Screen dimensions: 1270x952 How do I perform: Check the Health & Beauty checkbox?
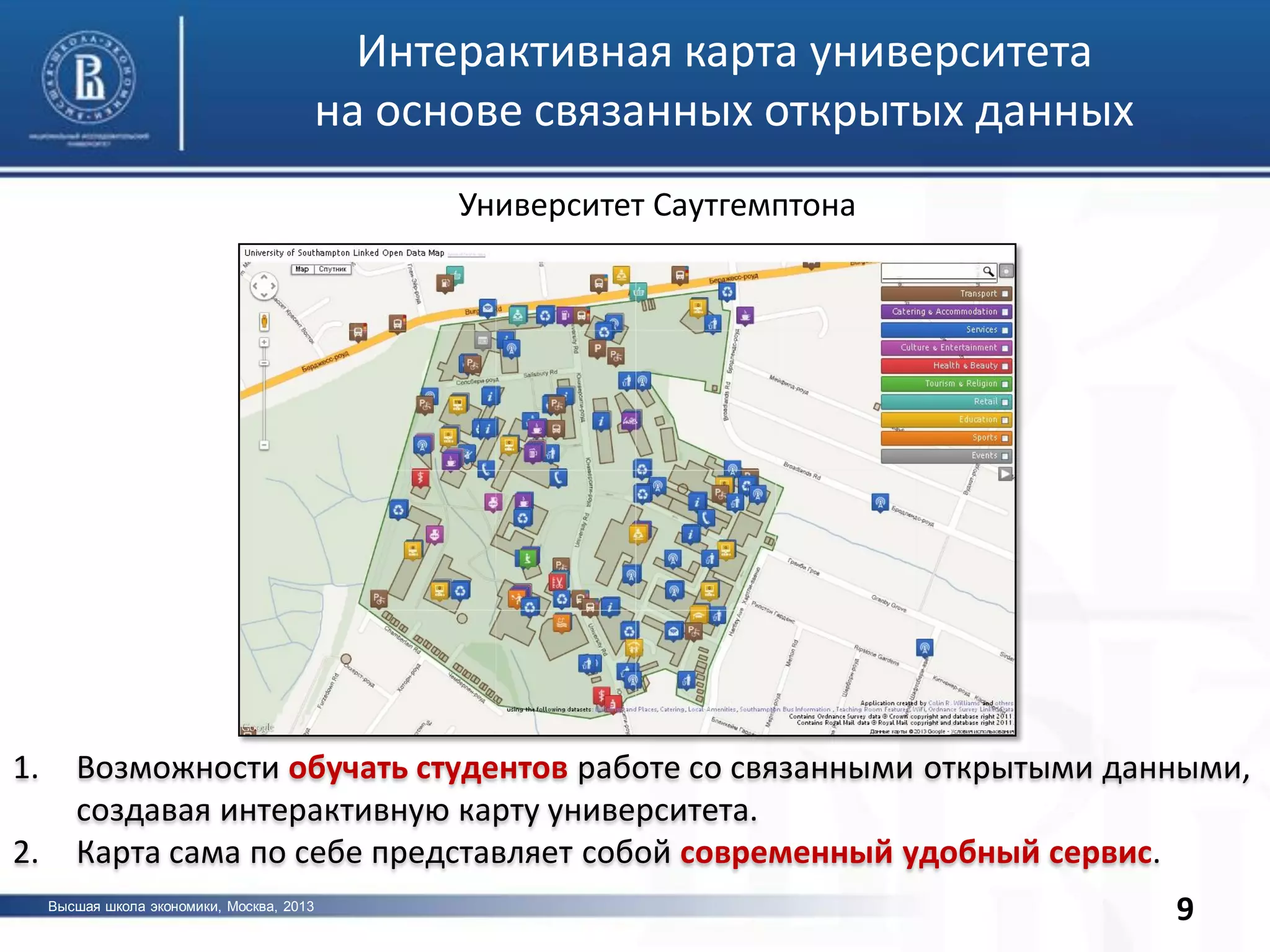click(x=1005, y=366)
